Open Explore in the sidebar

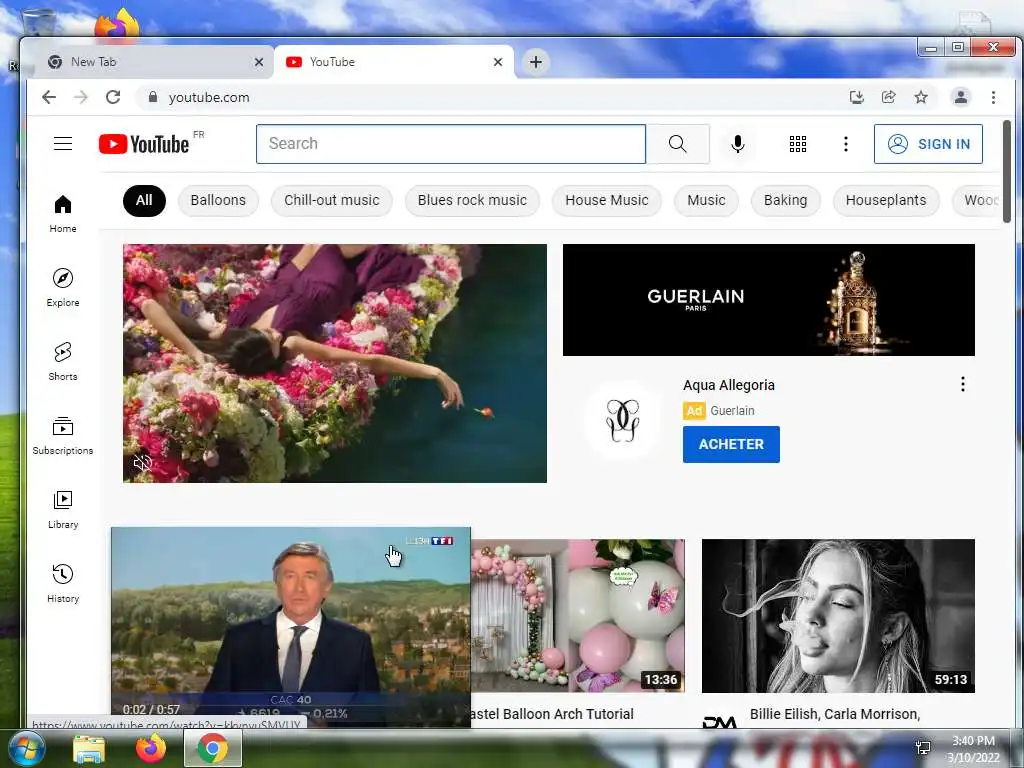click(x=63, y=287)
